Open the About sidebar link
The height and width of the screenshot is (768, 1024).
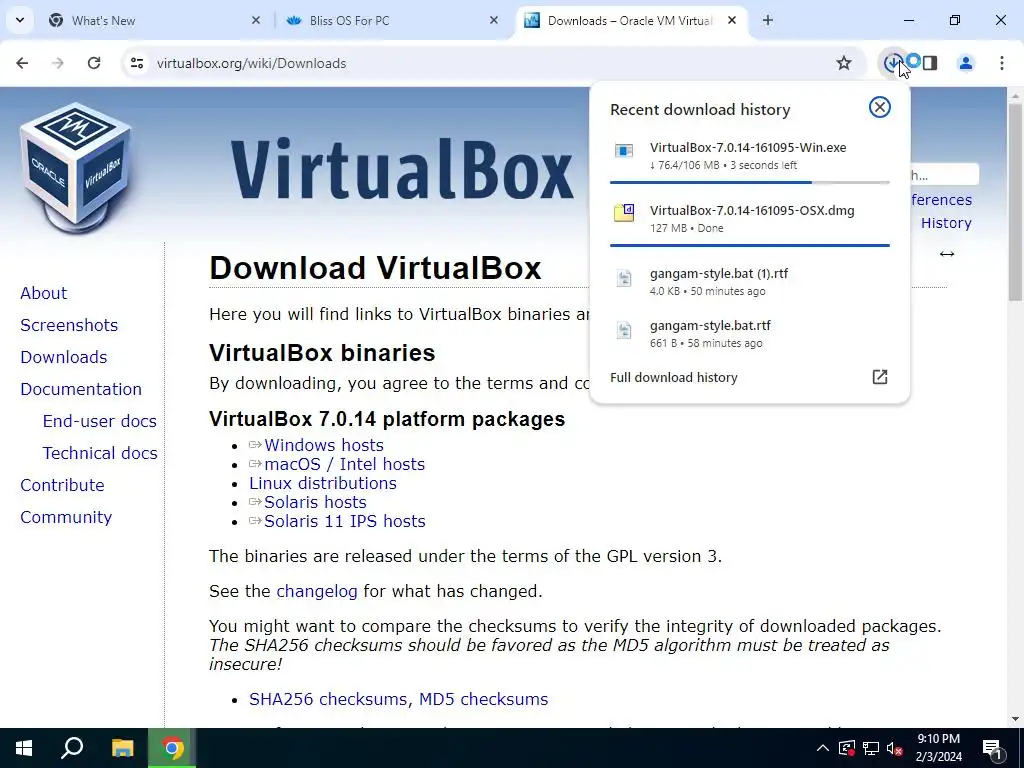tap(43, 293)
